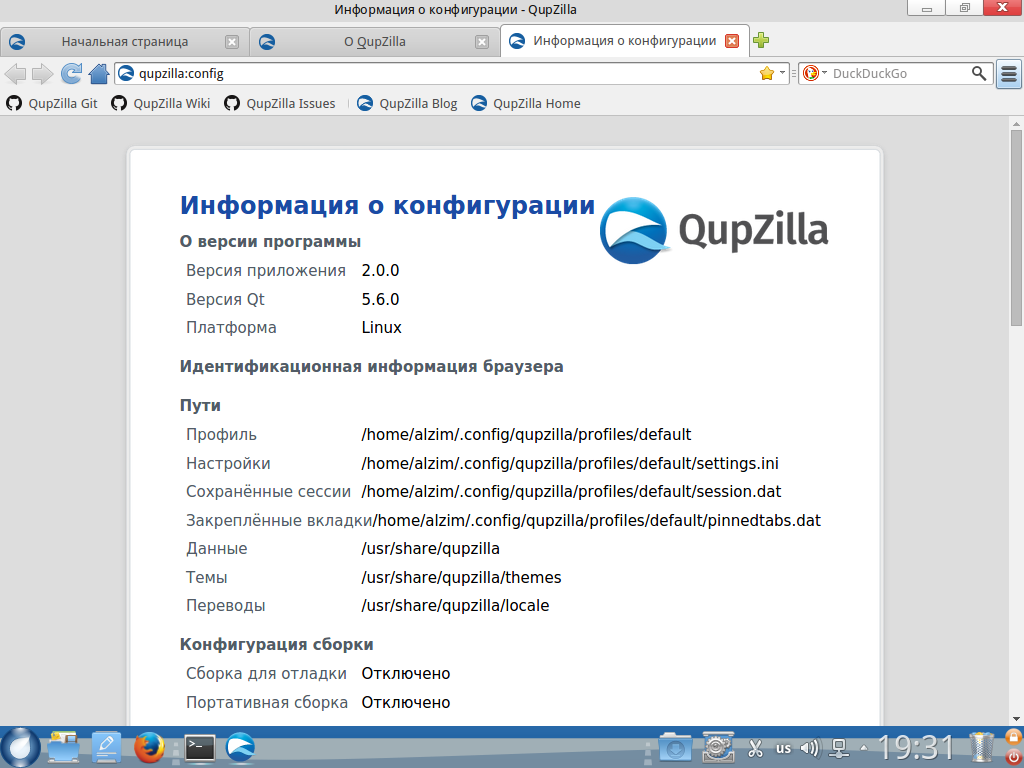The width and height of the screenshot is (1024, 768).
Task: Add a new tab with the plus icon
Action: pyautogui.click(x=761, y=40)
